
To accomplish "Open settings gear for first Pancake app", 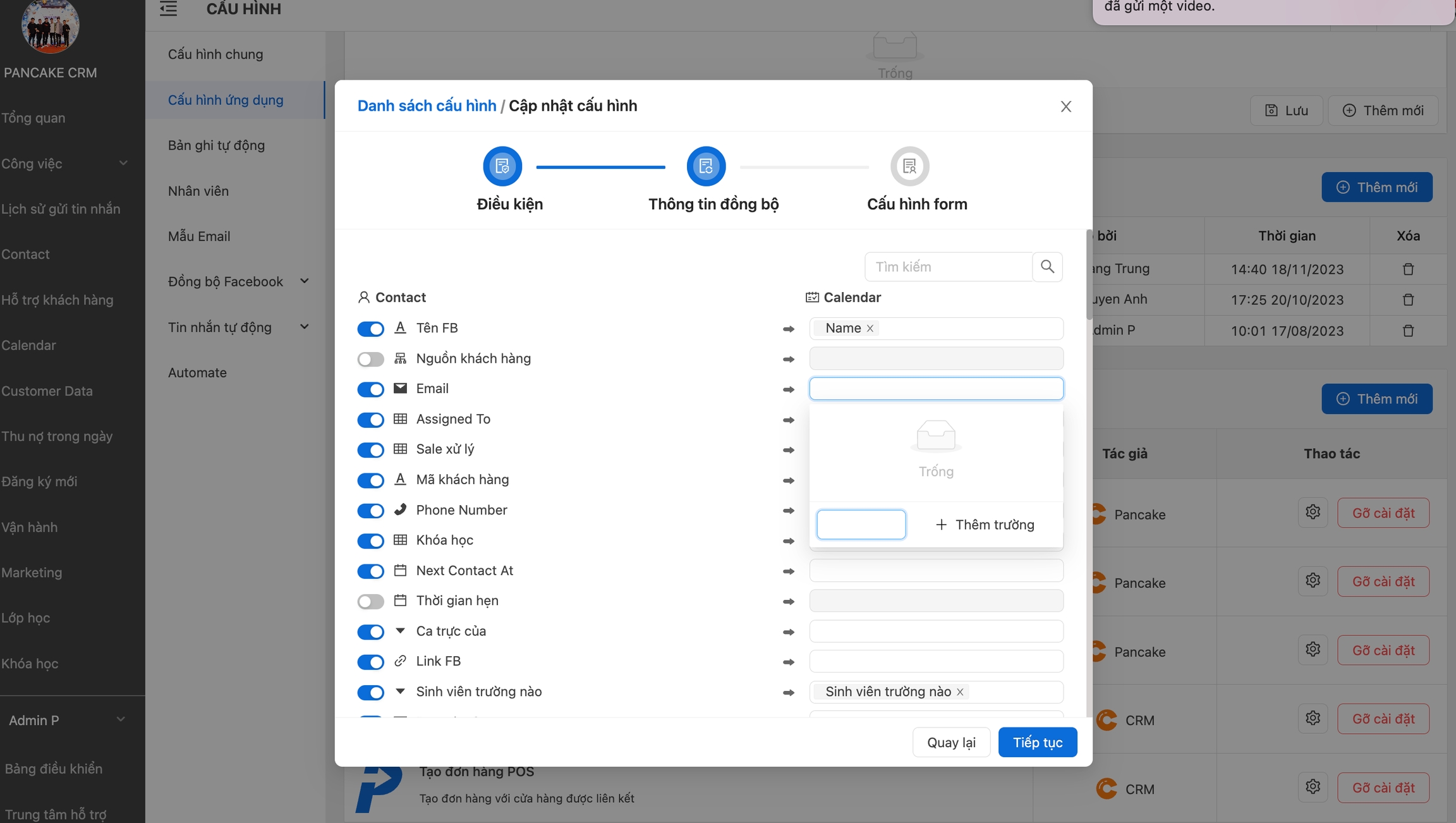I will 1313,513.
